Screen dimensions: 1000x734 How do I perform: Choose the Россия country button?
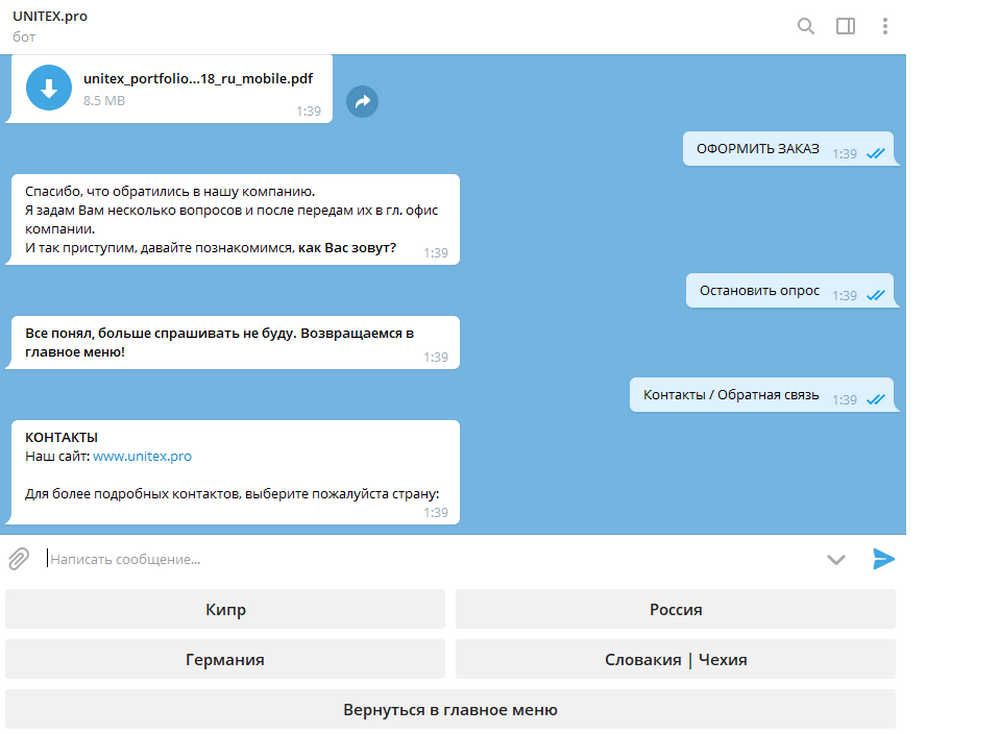click(x=675, y=610)
